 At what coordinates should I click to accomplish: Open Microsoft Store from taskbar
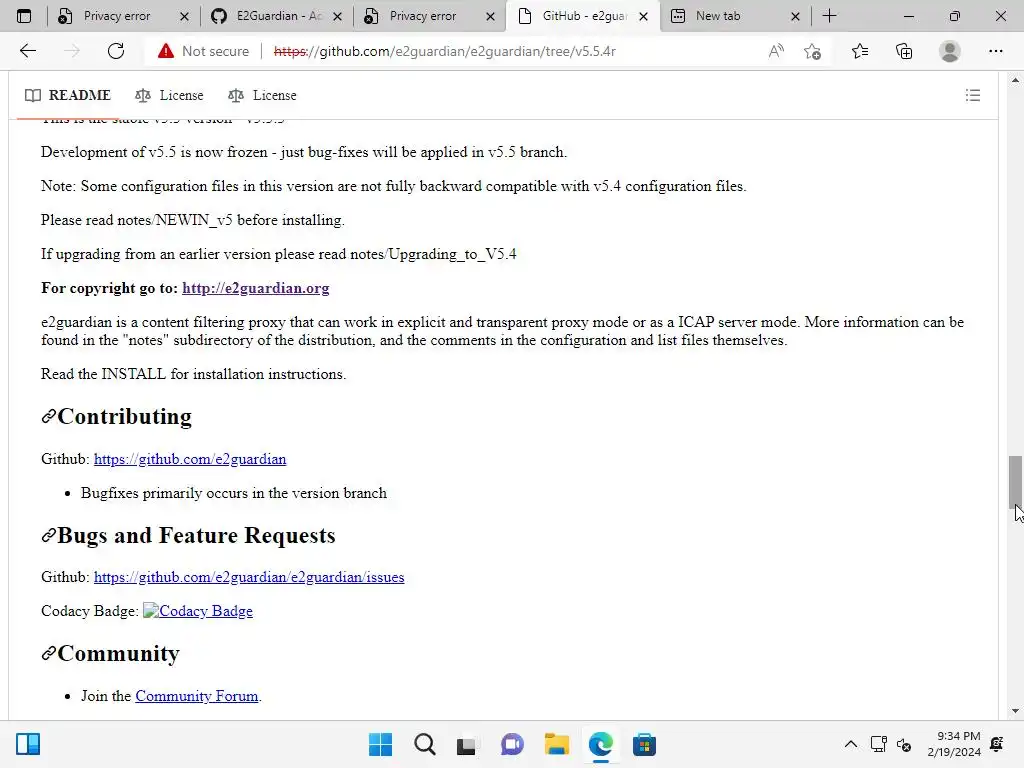644,744
